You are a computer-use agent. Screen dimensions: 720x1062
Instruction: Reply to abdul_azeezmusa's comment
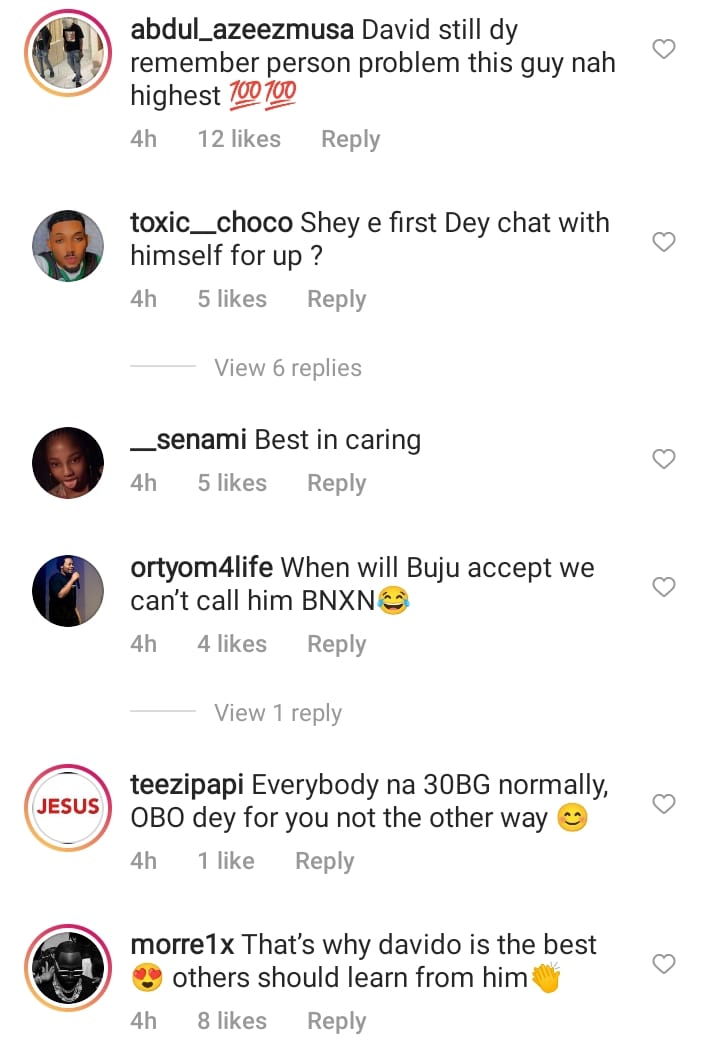(x=350, y=139)
